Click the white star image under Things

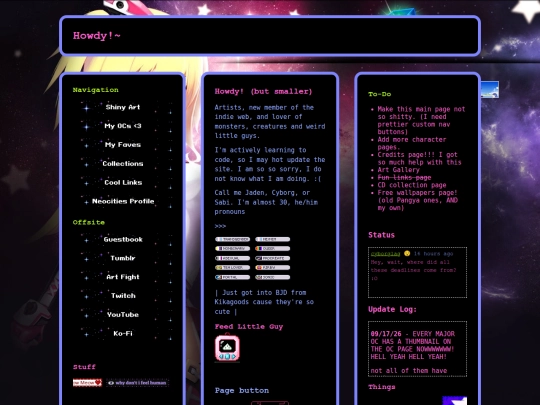(454, 401)
